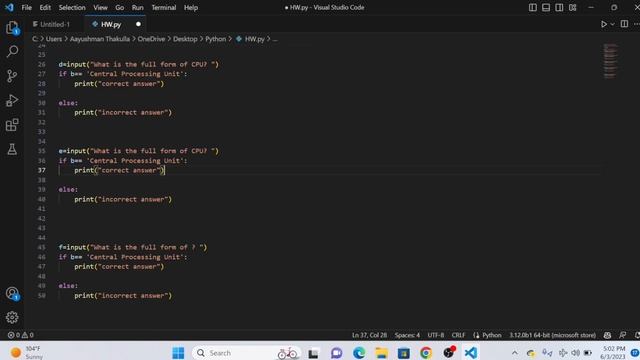Click the Copilot-style face icon in the status bar
640x360 pixels.
607,335
